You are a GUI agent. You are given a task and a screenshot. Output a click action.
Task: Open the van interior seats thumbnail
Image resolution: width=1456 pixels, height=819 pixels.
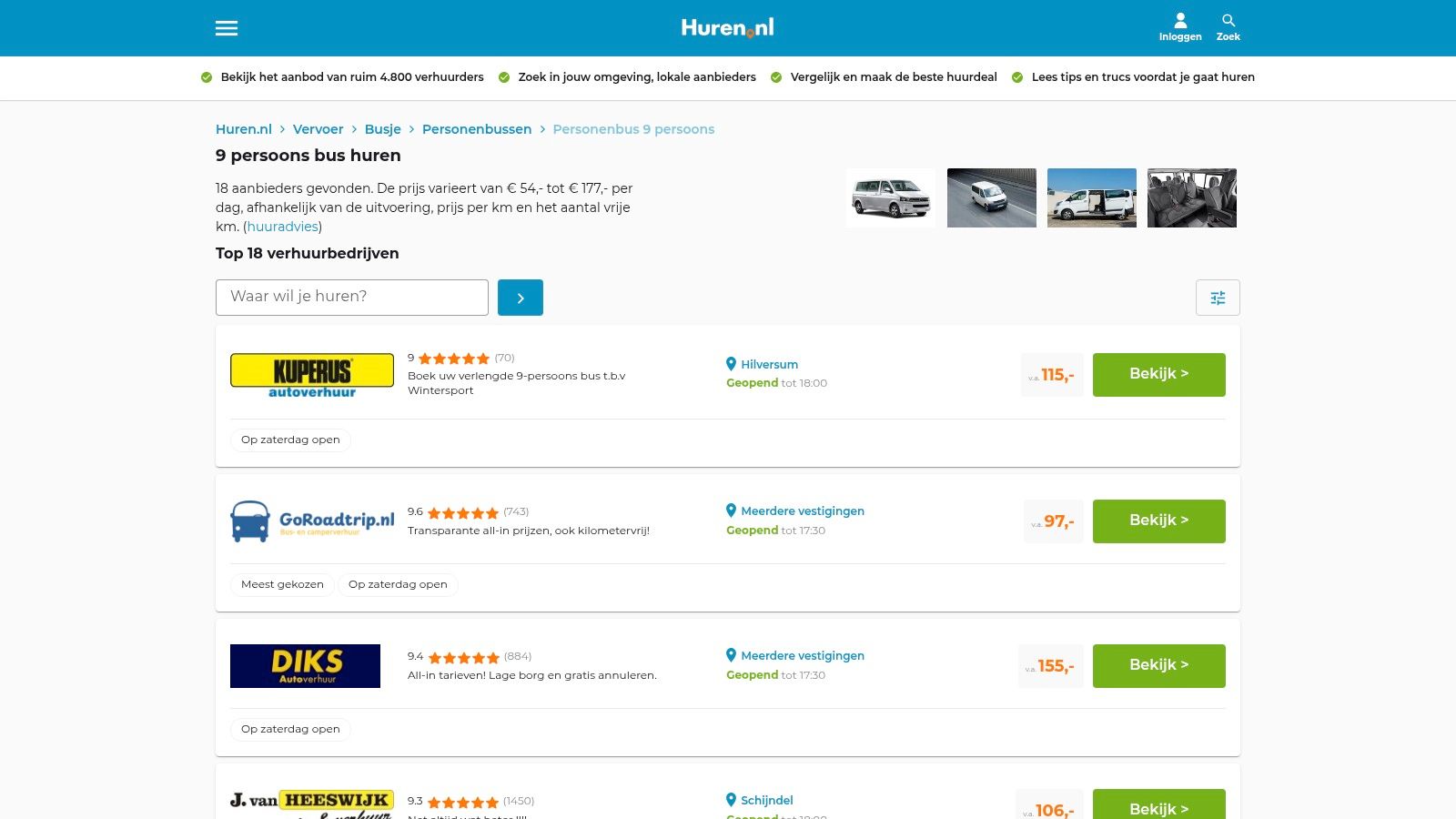(1192, 197)
